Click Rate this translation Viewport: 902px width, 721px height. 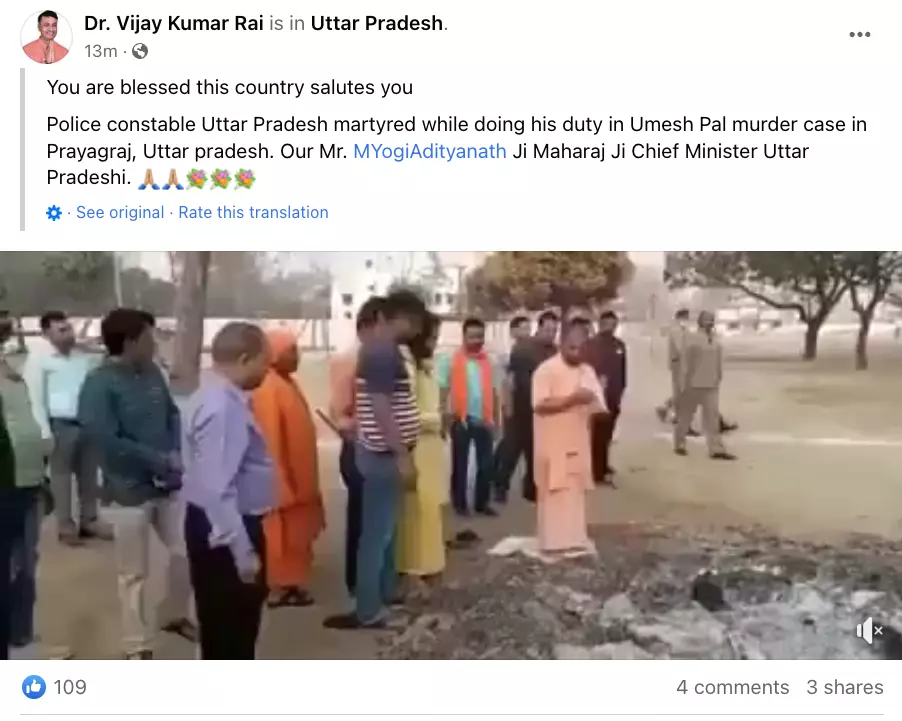click(253, 212)
